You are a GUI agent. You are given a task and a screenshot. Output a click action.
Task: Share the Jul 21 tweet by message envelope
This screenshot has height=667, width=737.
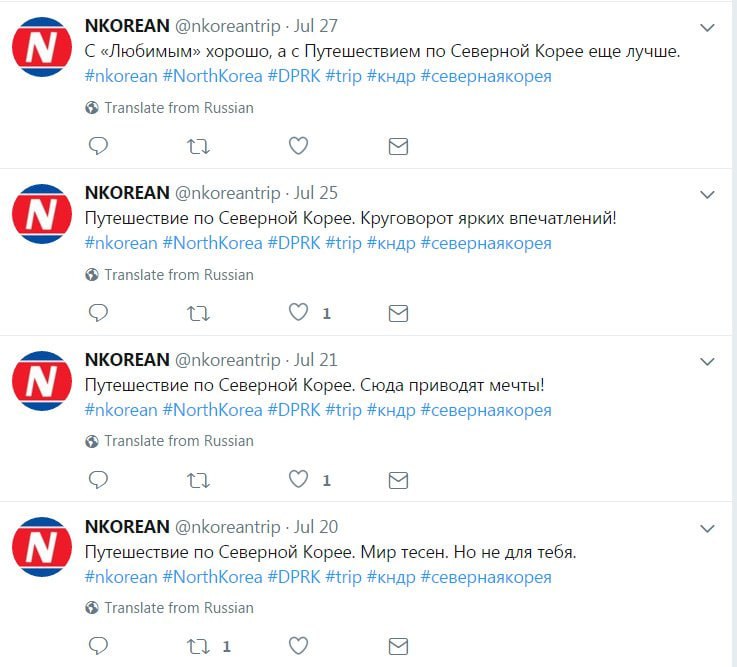[398, 480]
